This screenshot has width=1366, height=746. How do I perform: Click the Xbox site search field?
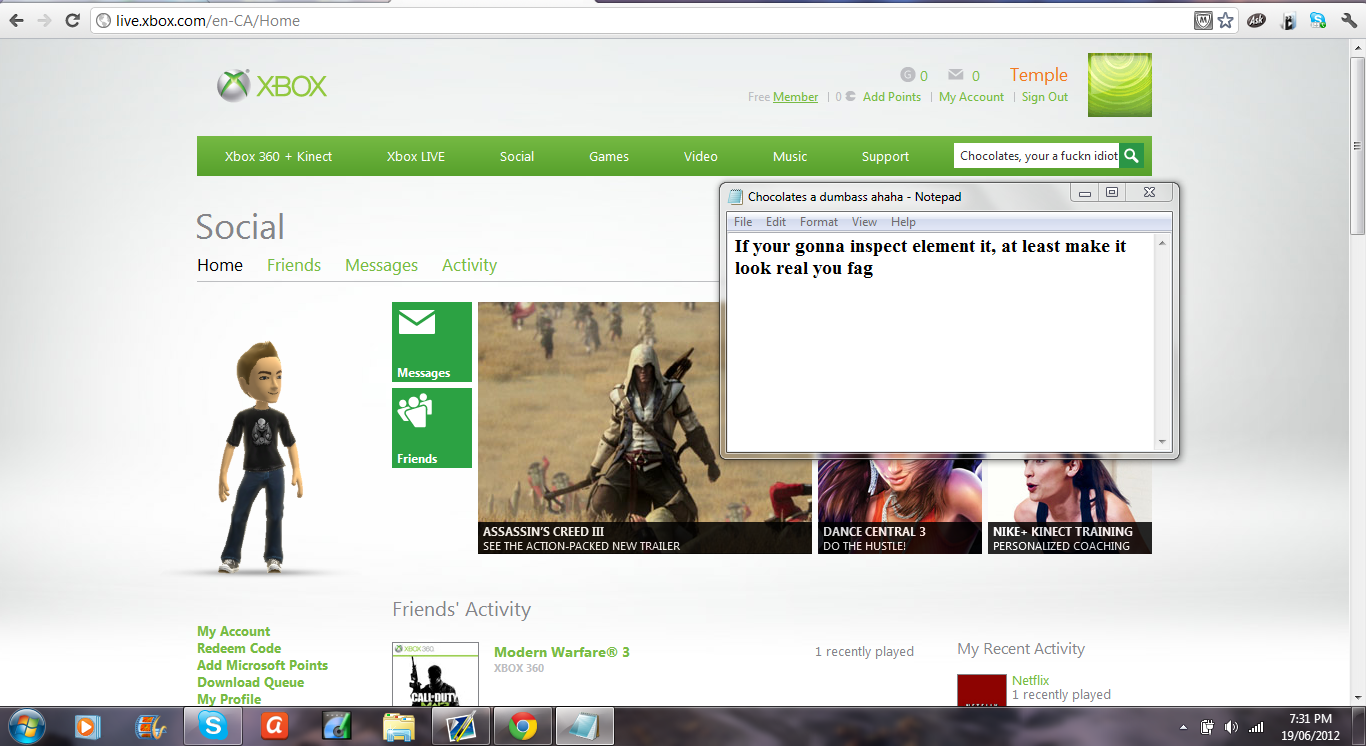tap(1036, 156)
